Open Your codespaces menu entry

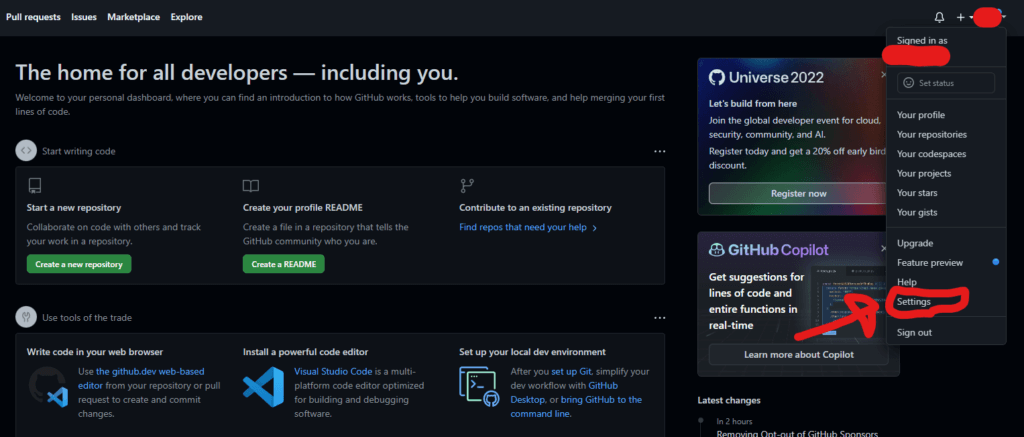coord(931,154)
